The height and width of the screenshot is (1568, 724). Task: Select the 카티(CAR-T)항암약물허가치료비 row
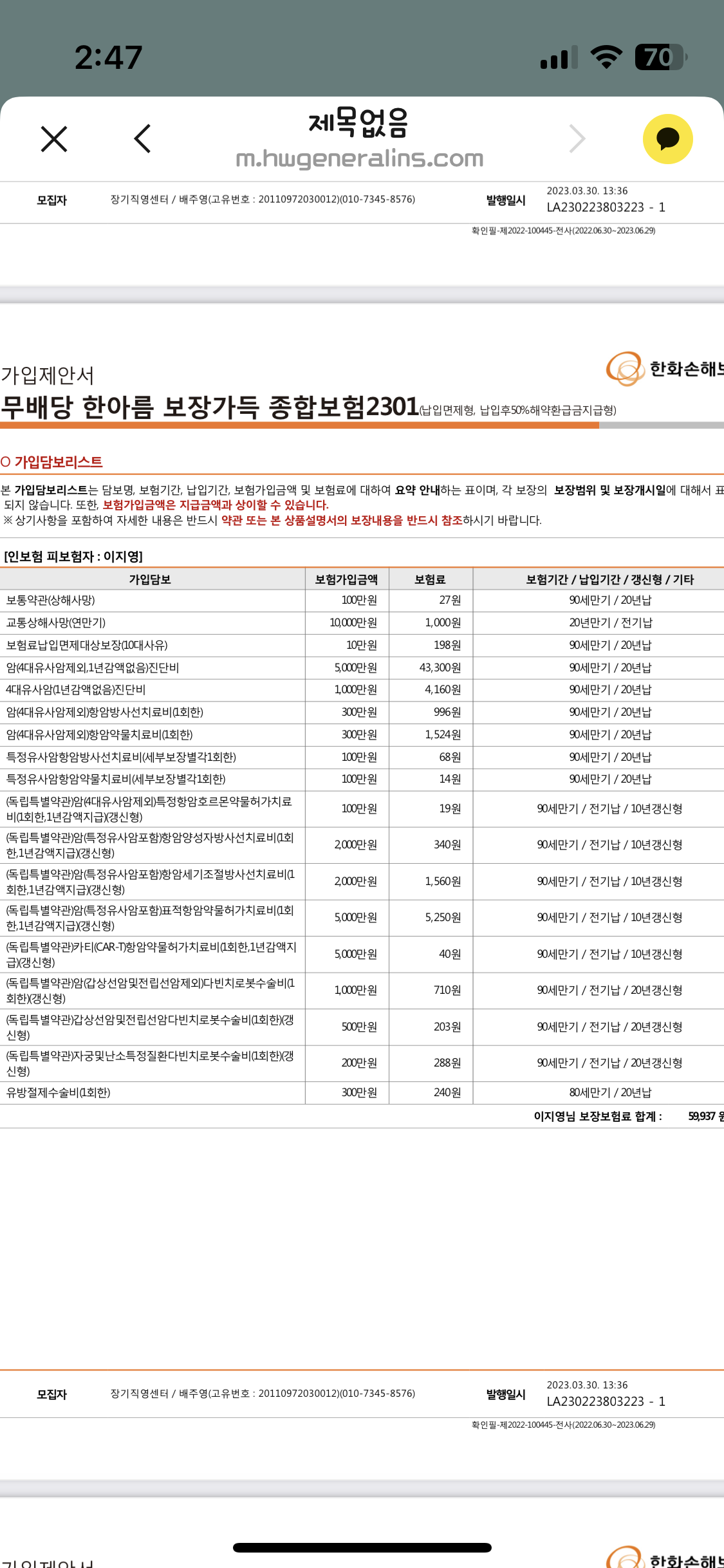362,955
